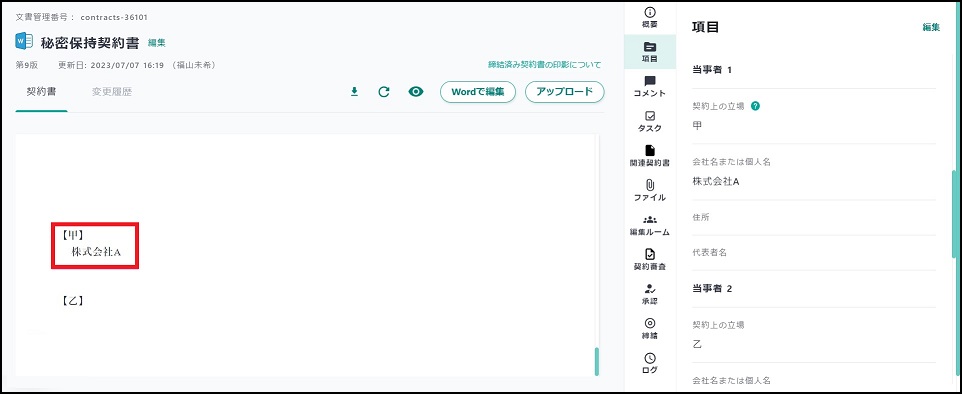Click the 株式会社A value under 当事者 1

click(x=715, y=181)
